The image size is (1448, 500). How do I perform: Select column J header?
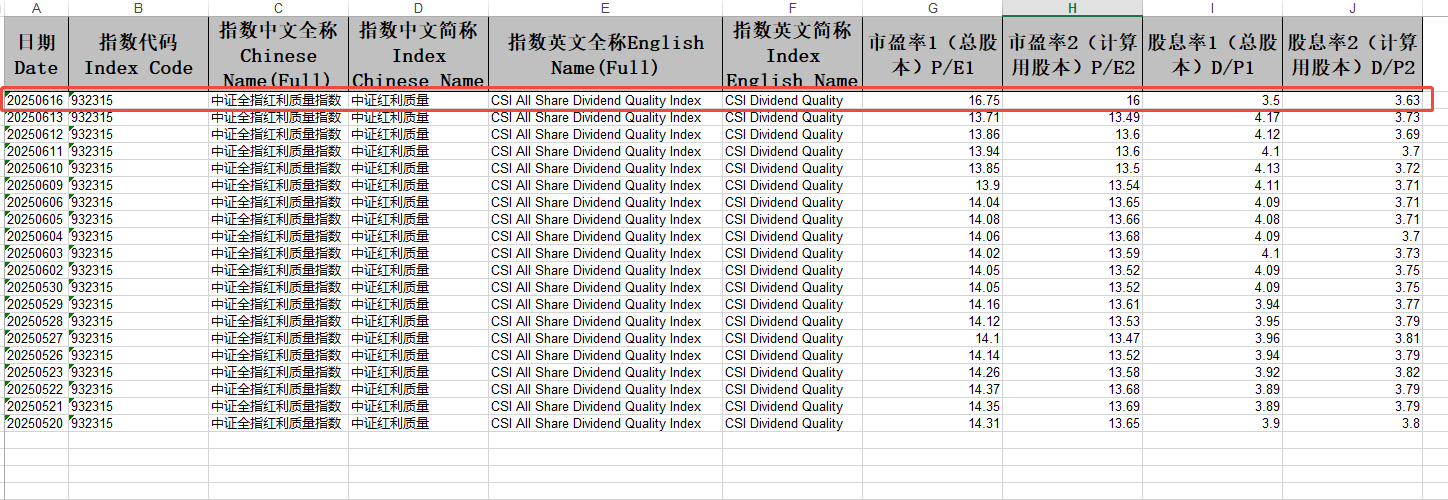(1352, 8)
